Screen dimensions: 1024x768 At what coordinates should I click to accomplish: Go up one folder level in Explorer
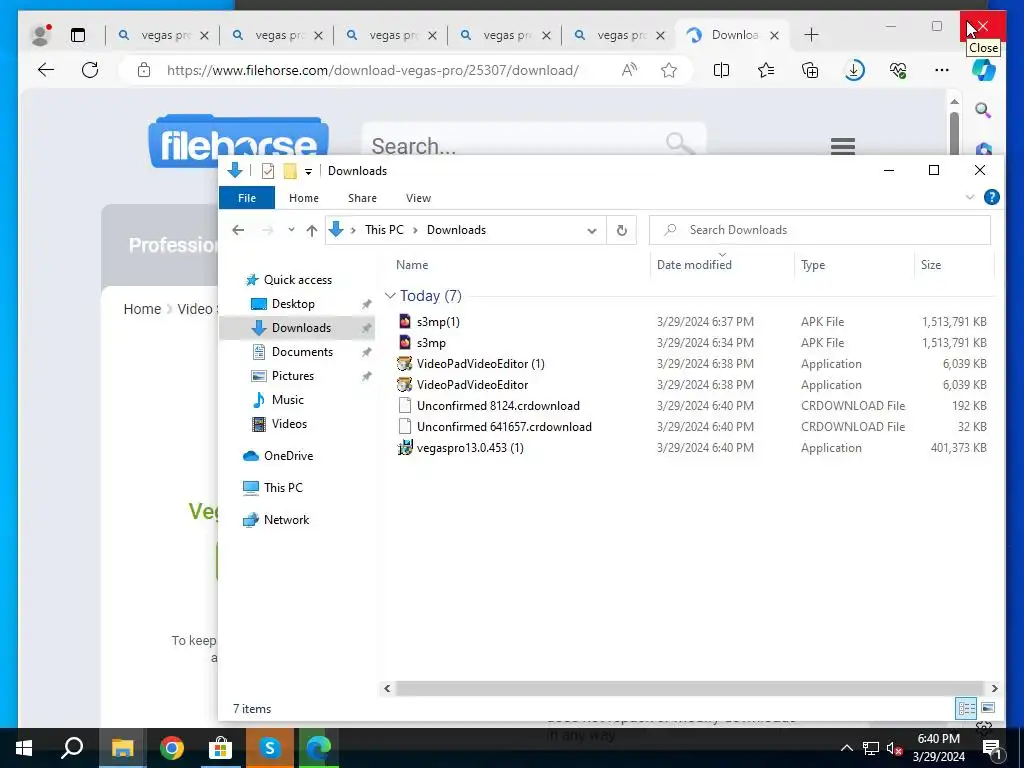click(312, 230)
